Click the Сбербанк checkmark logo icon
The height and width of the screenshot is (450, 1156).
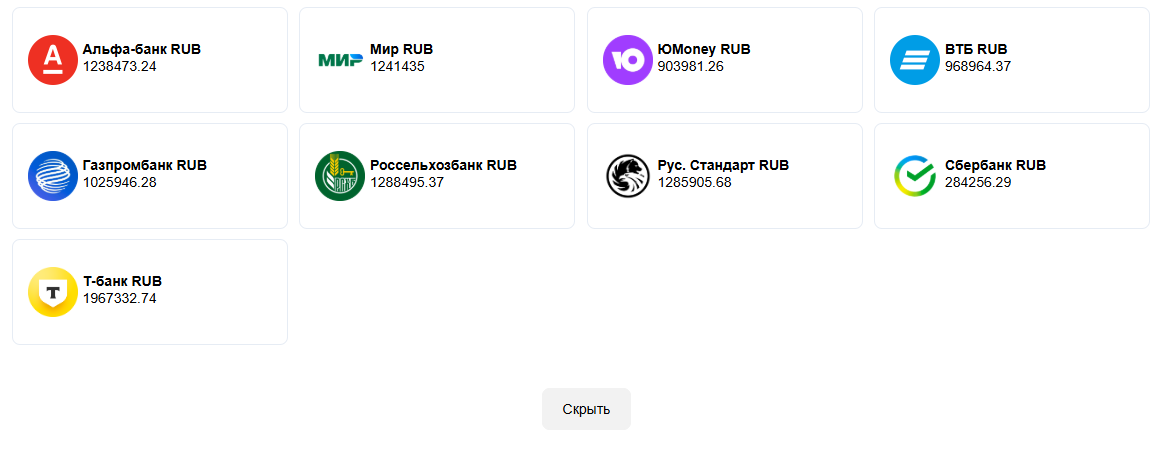pyautogui.click(x=915, y=176)
